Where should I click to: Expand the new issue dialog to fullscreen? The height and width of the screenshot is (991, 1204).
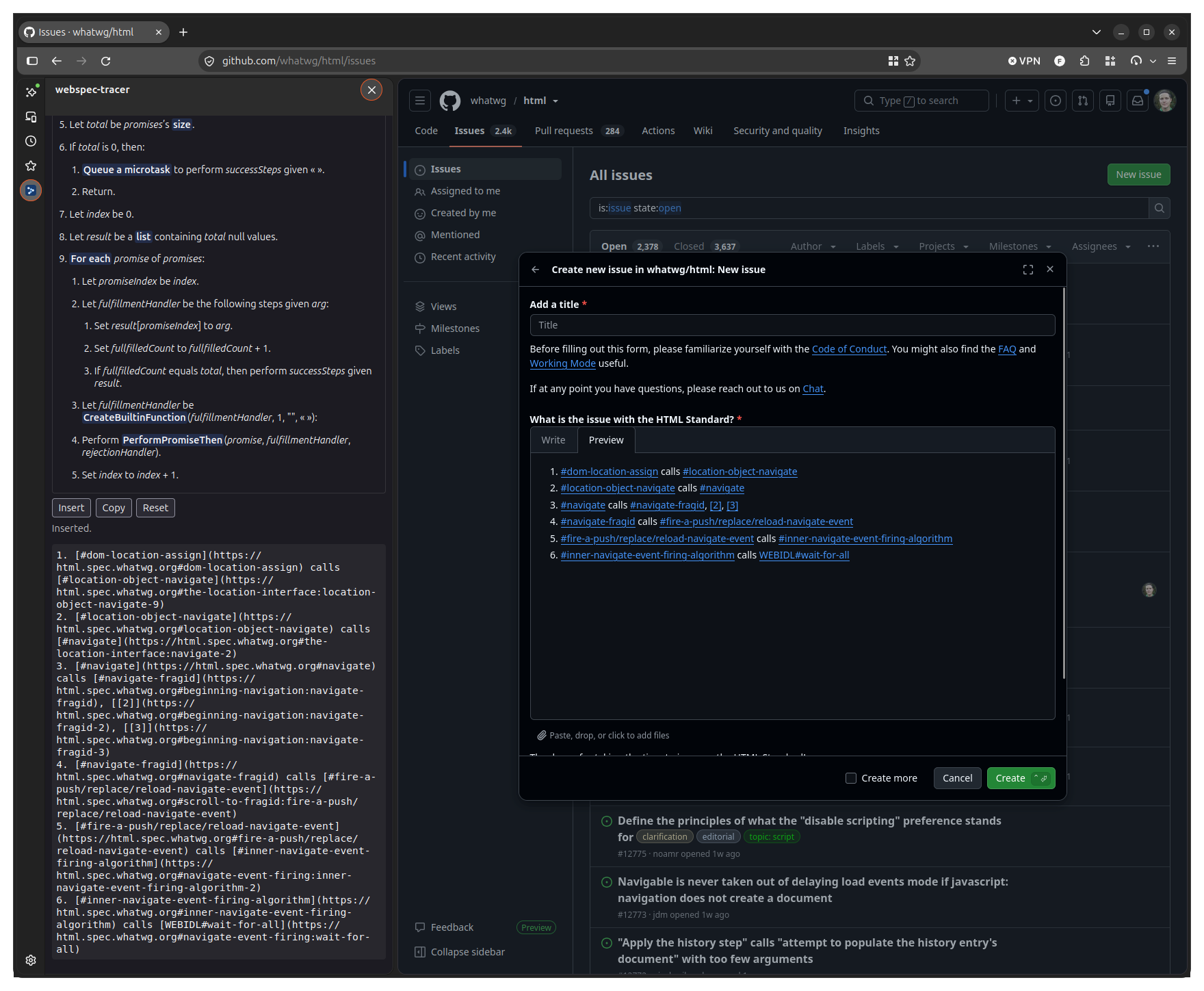(1028, 270)
